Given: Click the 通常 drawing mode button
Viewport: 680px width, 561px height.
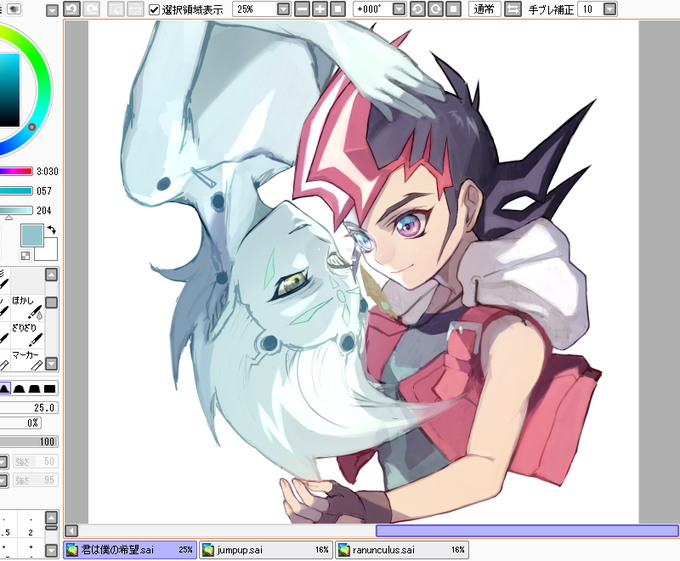Looking at the screenshot, I should click(484, 9).
